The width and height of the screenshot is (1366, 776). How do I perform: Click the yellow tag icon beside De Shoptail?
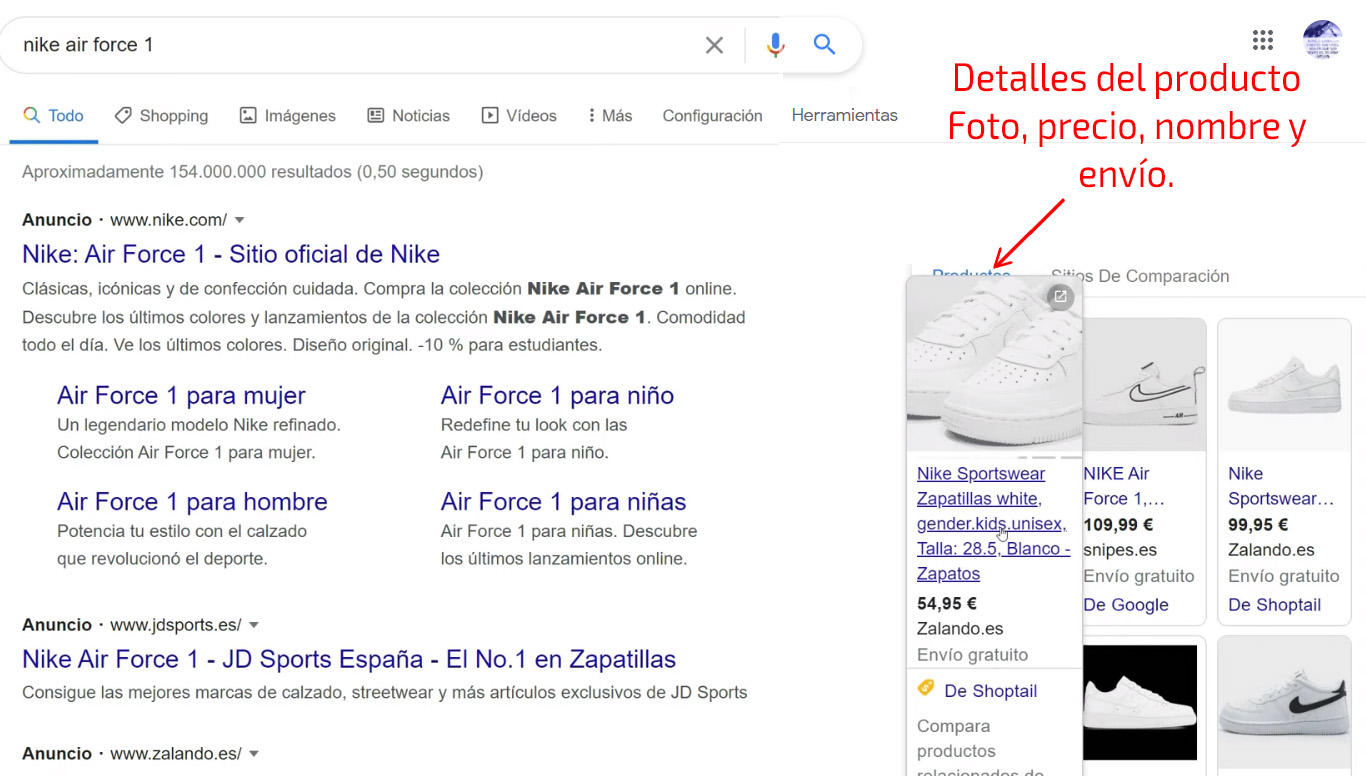point(926,688)
